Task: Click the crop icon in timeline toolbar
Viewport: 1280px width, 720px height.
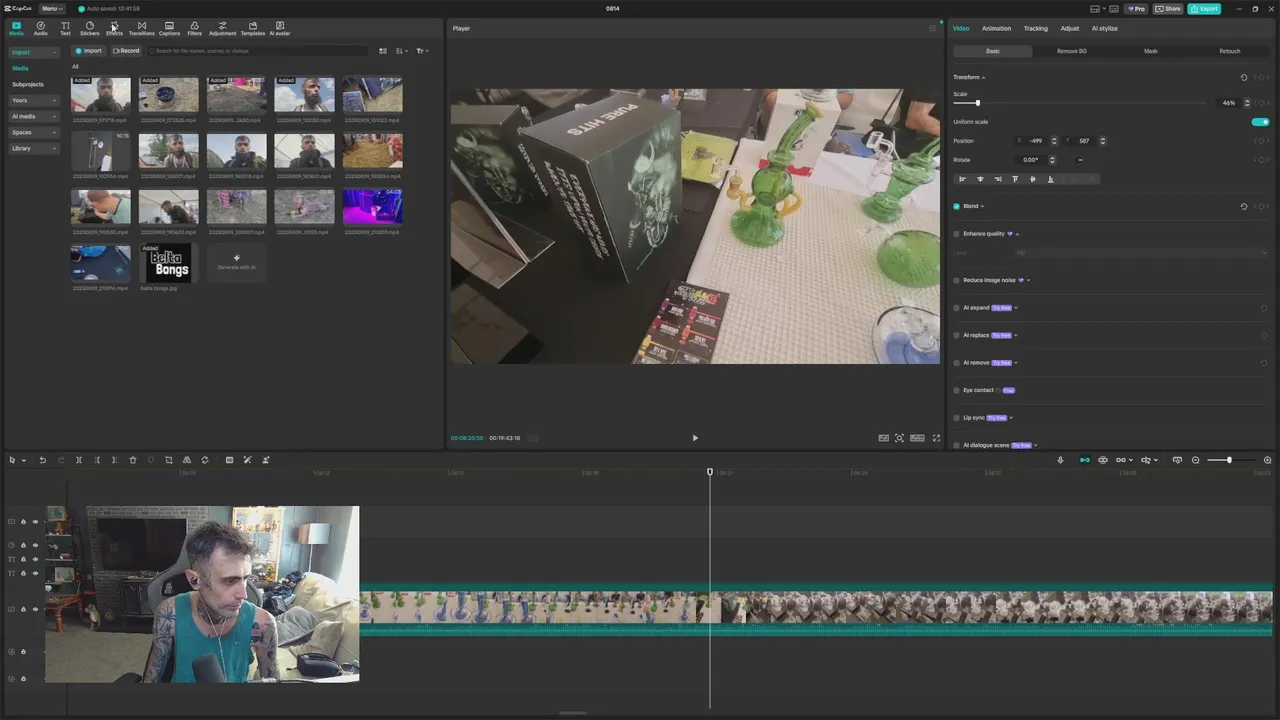Action: (168, 460)
